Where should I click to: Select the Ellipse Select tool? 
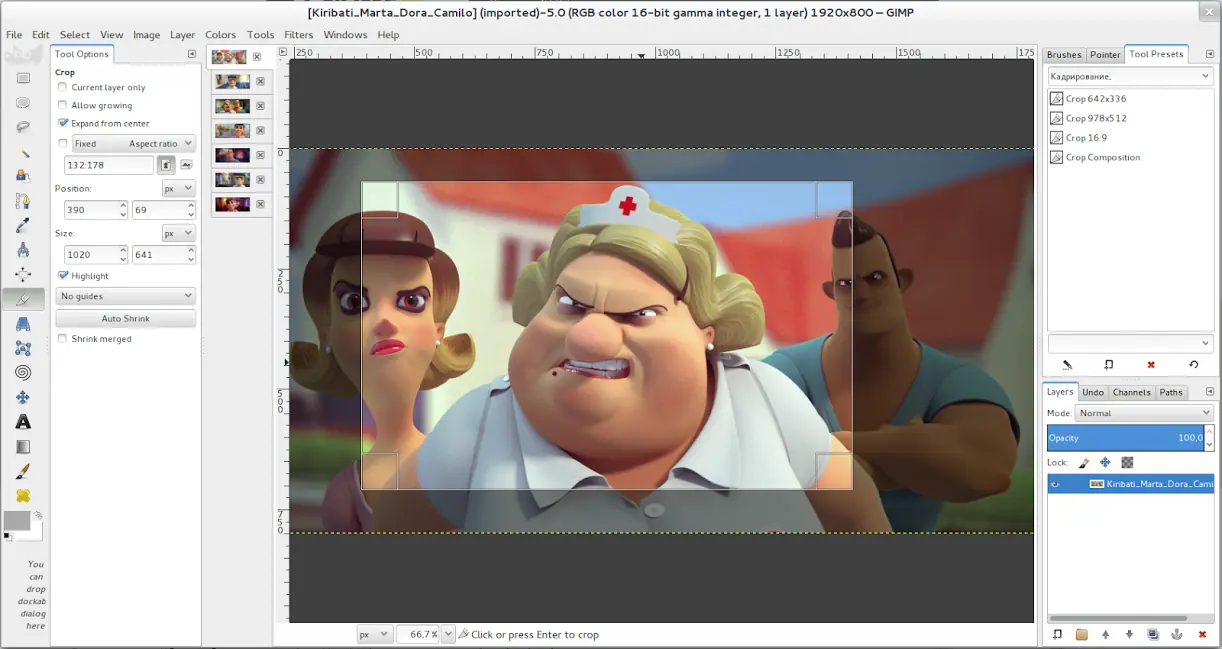coord(23,103)
